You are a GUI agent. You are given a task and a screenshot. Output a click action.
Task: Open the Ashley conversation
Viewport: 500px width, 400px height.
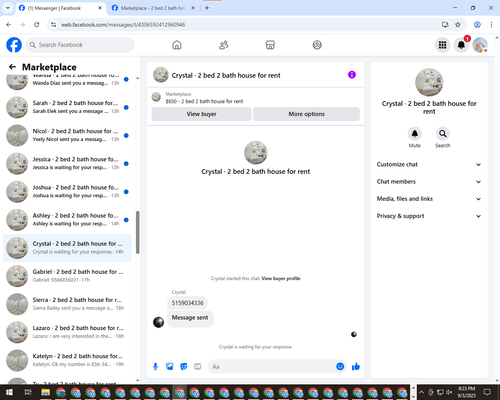[68, 220]
